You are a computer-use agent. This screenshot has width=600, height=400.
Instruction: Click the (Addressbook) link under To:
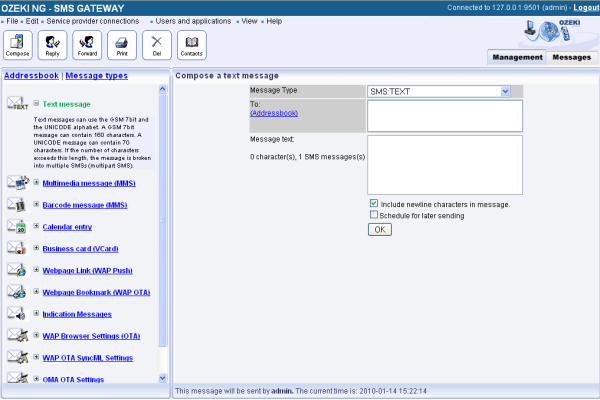tap(274, 113)
